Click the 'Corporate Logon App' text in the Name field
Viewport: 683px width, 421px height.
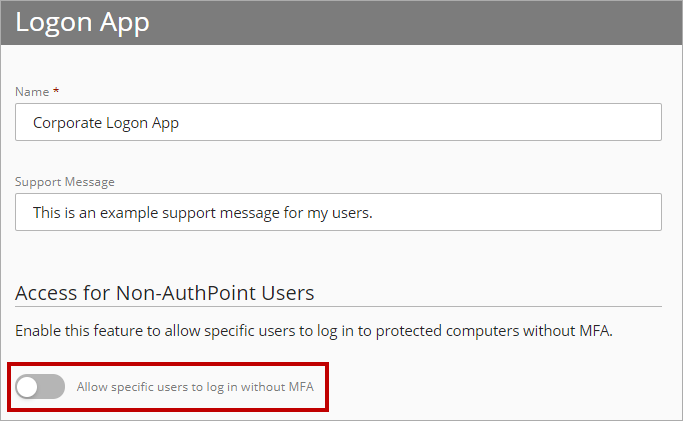point(106,123)
